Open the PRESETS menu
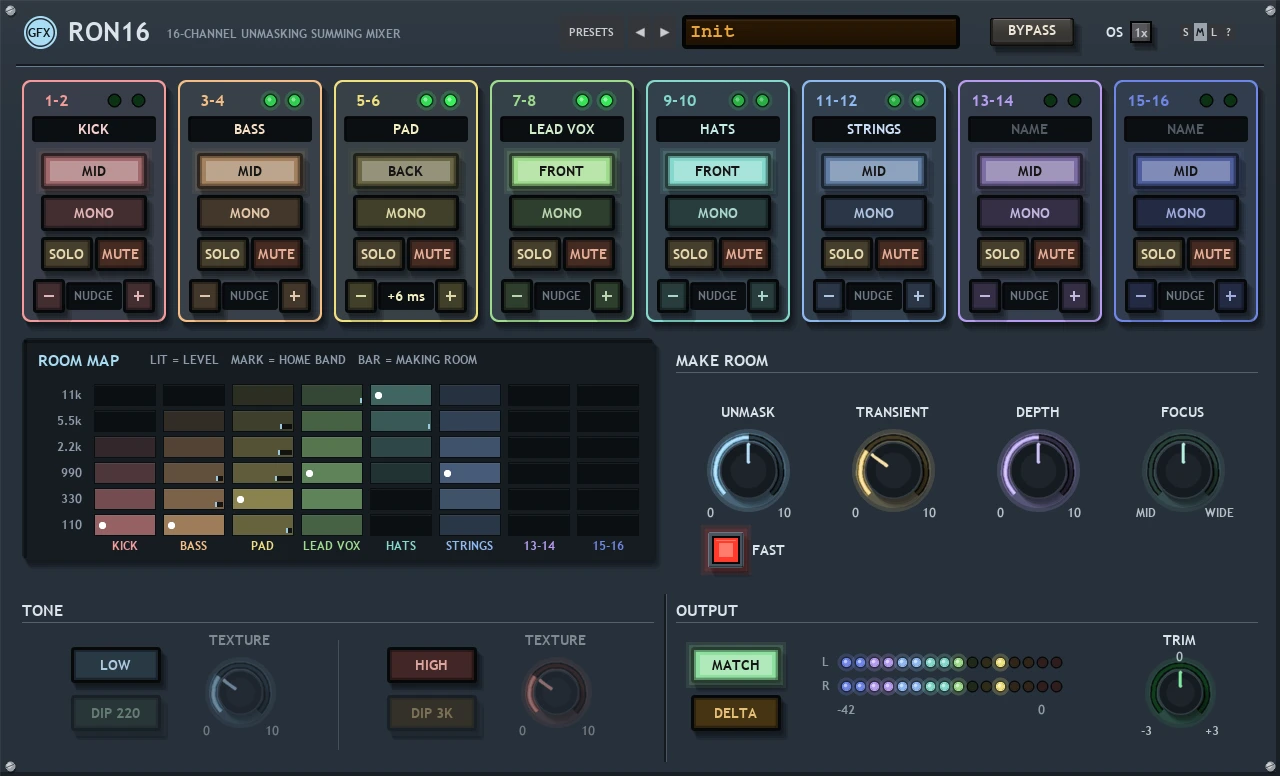1280x776 pixels. (x=591, y=32)
